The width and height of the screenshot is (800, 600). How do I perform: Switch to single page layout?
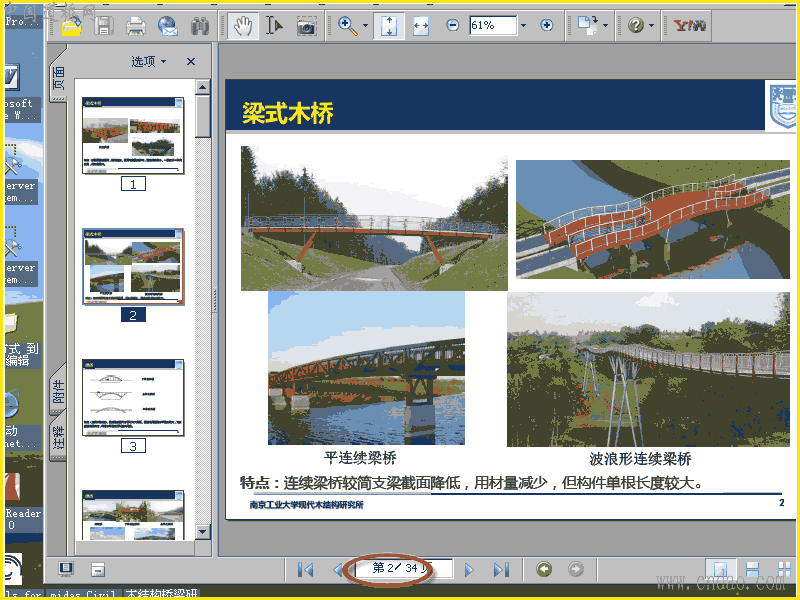tap(720, 569)
